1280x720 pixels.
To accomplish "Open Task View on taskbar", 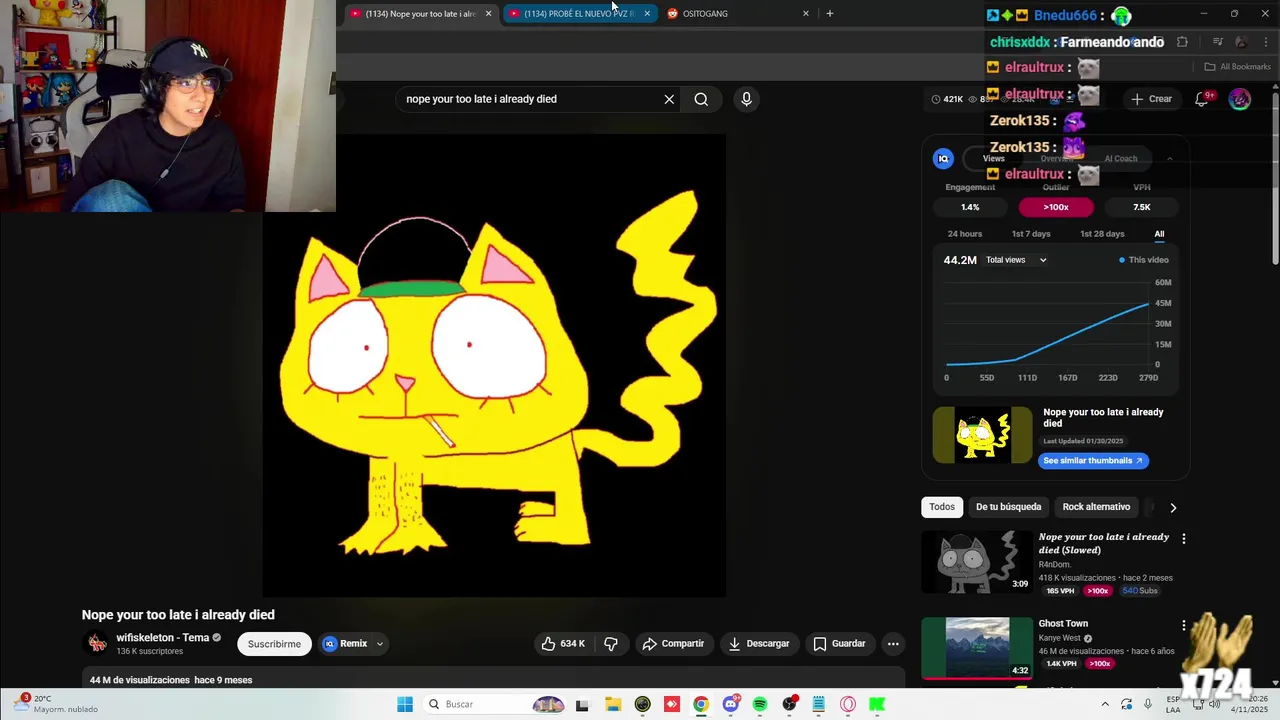I will 582,704.
